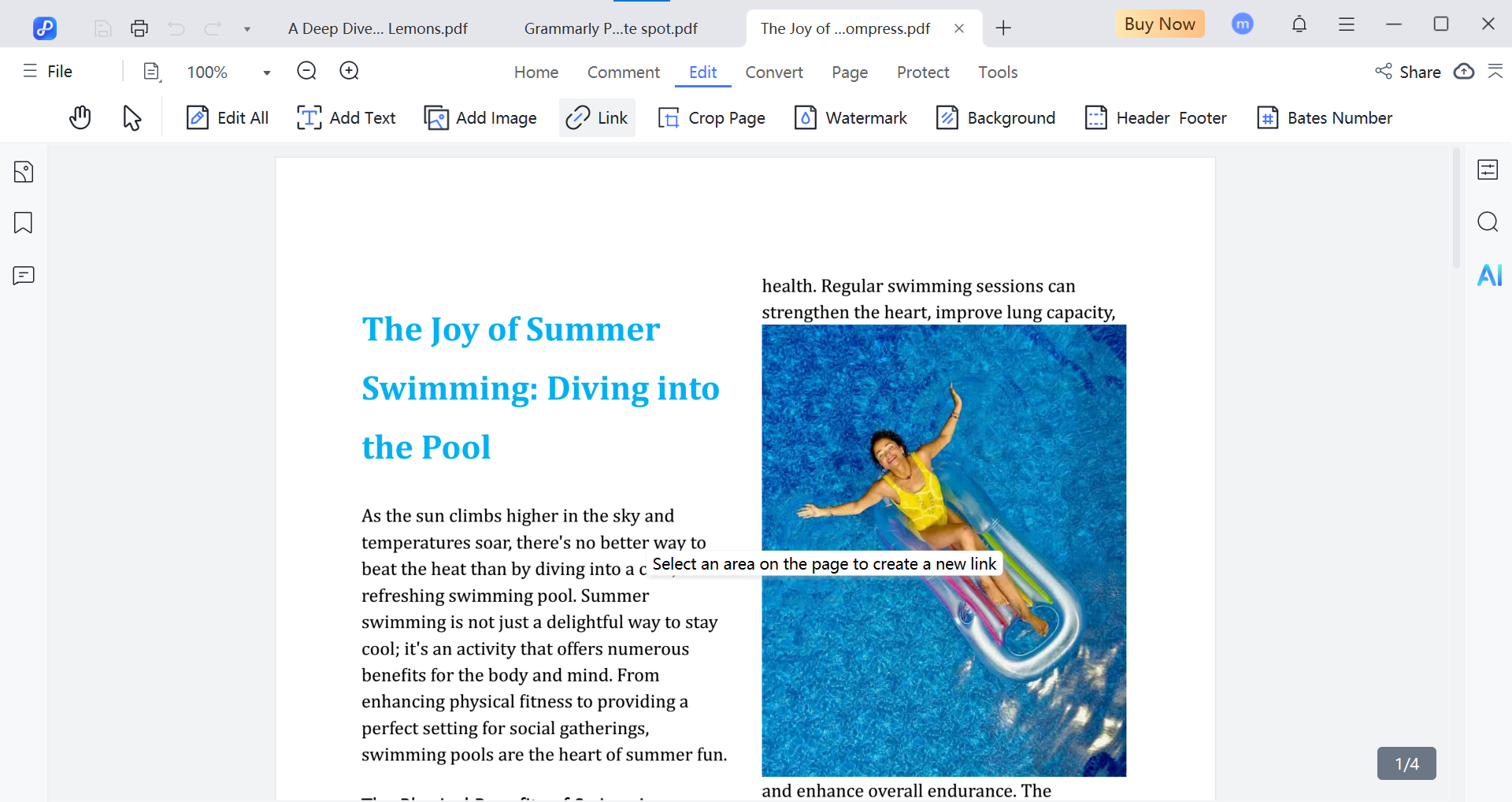The width and height of the screenshot is (1512, 802).
Task: Switch to the Grammarly P...te spot.pdf tab
Action: [610, 29]
